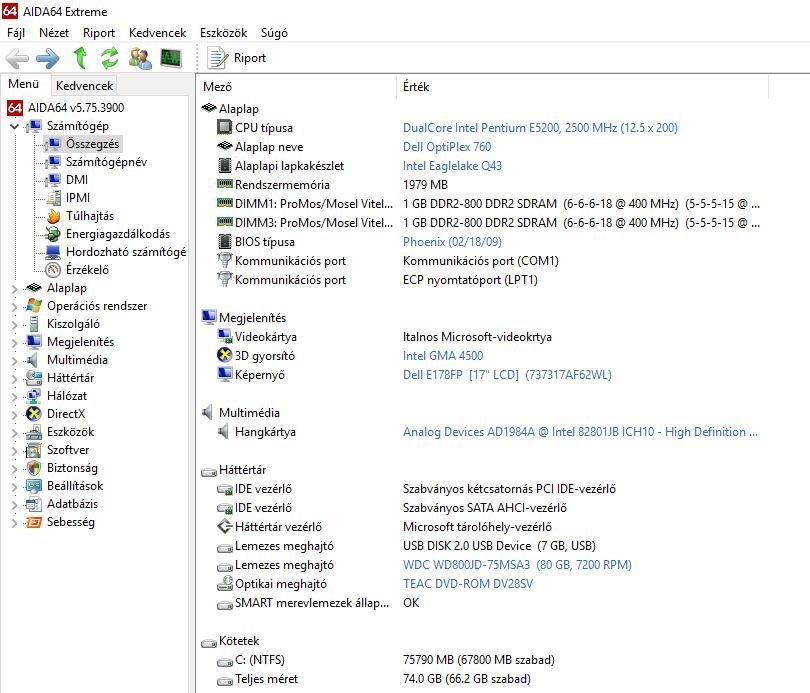Click the Adatbázis icon in the tree
This screenshot has width=810, height=693.
(34, 504)
